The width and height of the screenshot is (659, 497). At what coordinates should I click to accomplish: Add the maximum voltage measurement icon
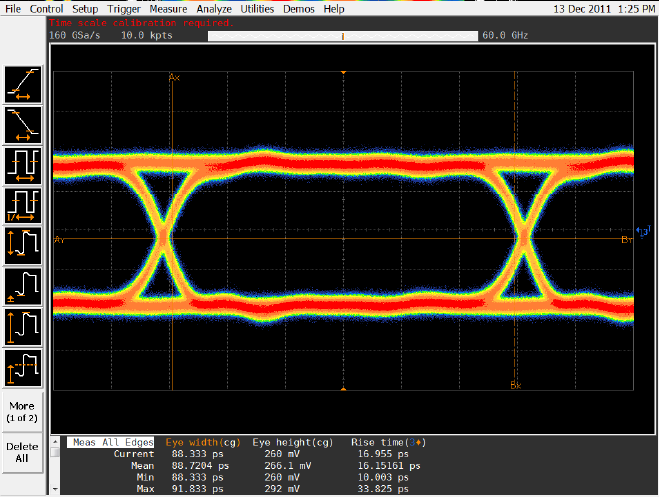coord(23,328)
